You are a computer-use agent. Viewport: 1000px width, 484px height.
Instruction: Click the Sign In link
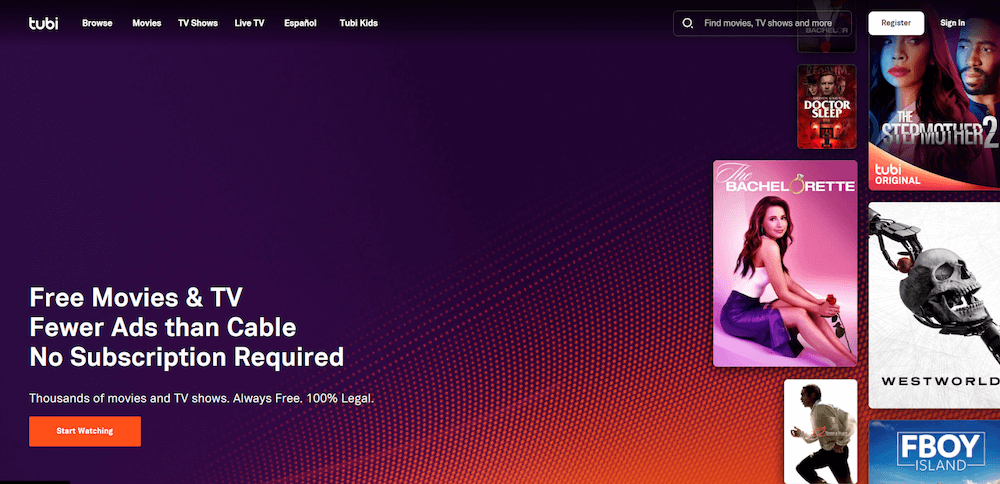[952, 23]
